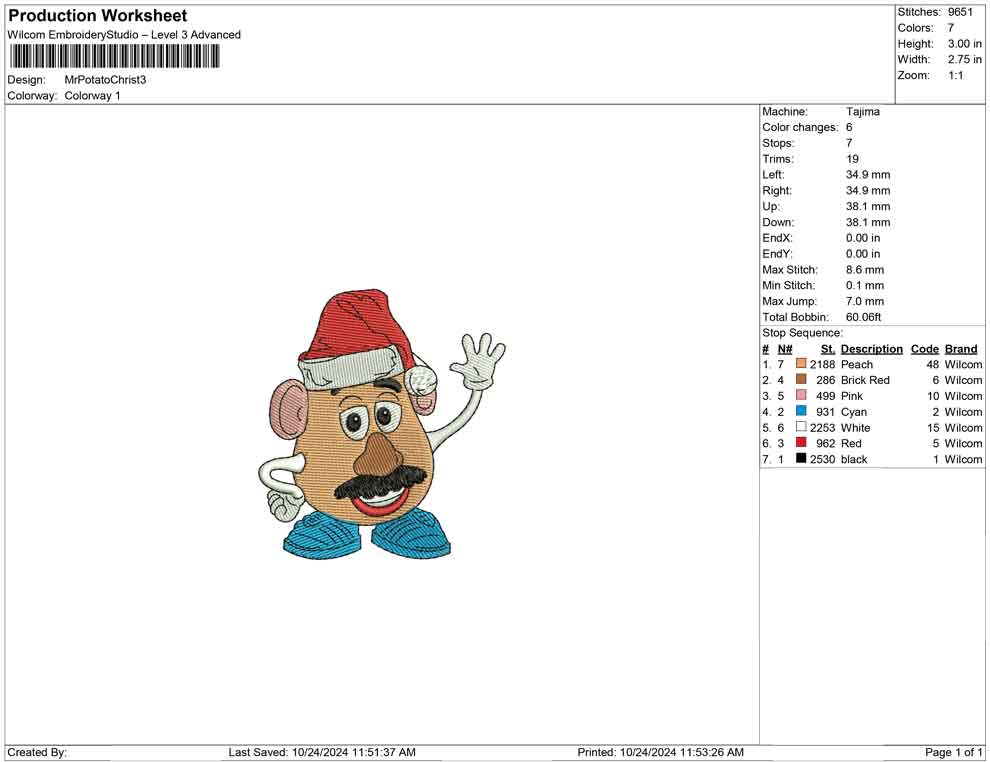Choose the Cyan thread color swatch
The image size is (990, 762).
(x=801, y=412)
